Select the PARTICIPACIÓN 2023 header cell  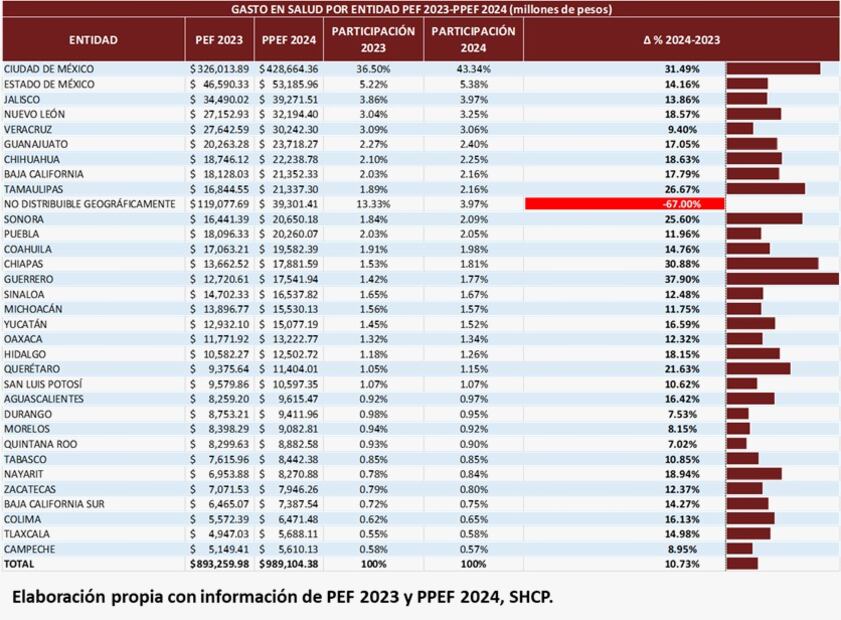pos(374,39)
